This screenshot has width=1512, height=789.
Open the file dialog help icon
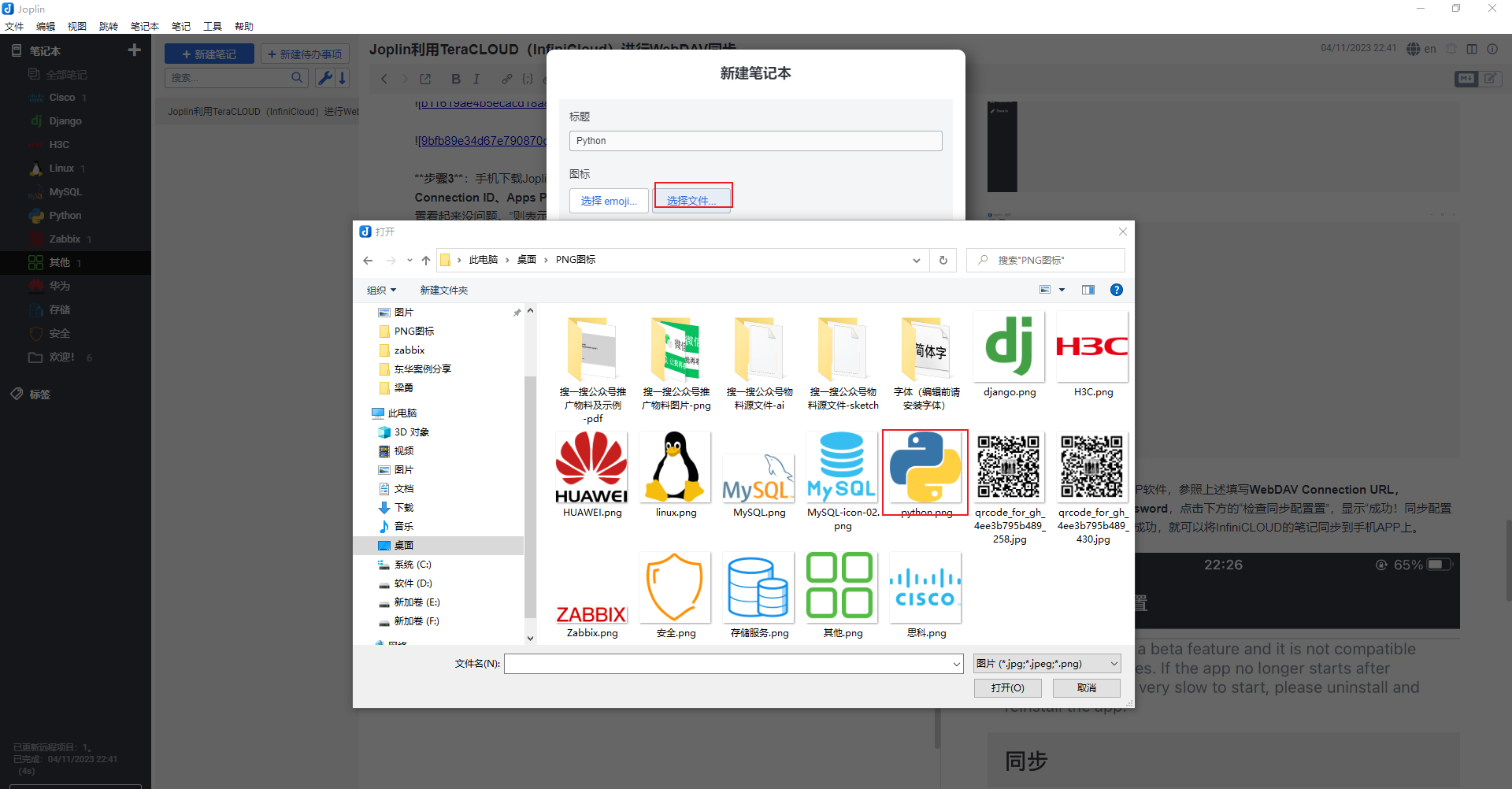pyautogui.click(x=1116, y=290)
